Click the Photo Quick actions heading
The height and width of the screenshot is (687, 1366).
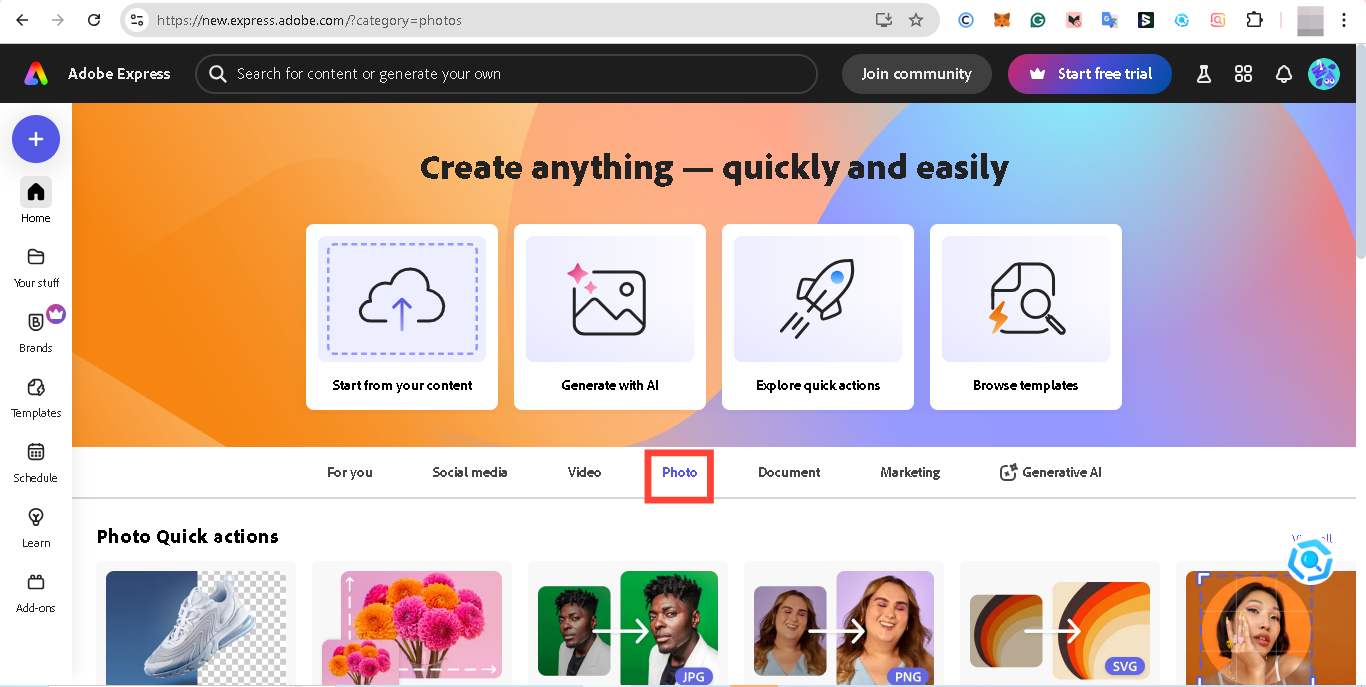click(188, 537)
